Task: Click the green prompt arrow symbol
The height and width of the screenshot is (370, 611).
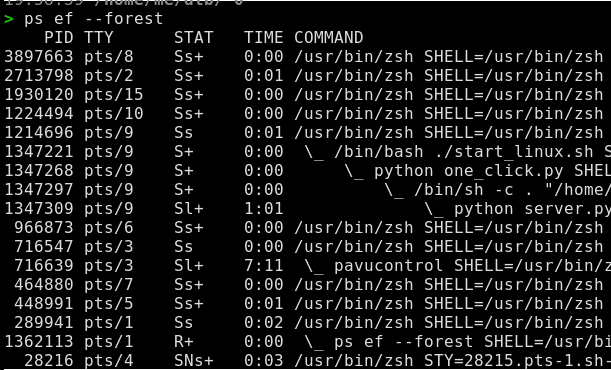Action: pyautogui.click(x=9, y=19)
